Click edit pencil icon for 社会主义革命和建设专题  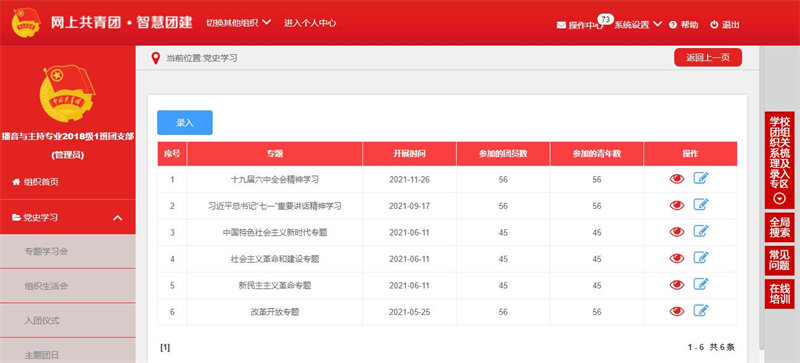(x=701, y=257)
